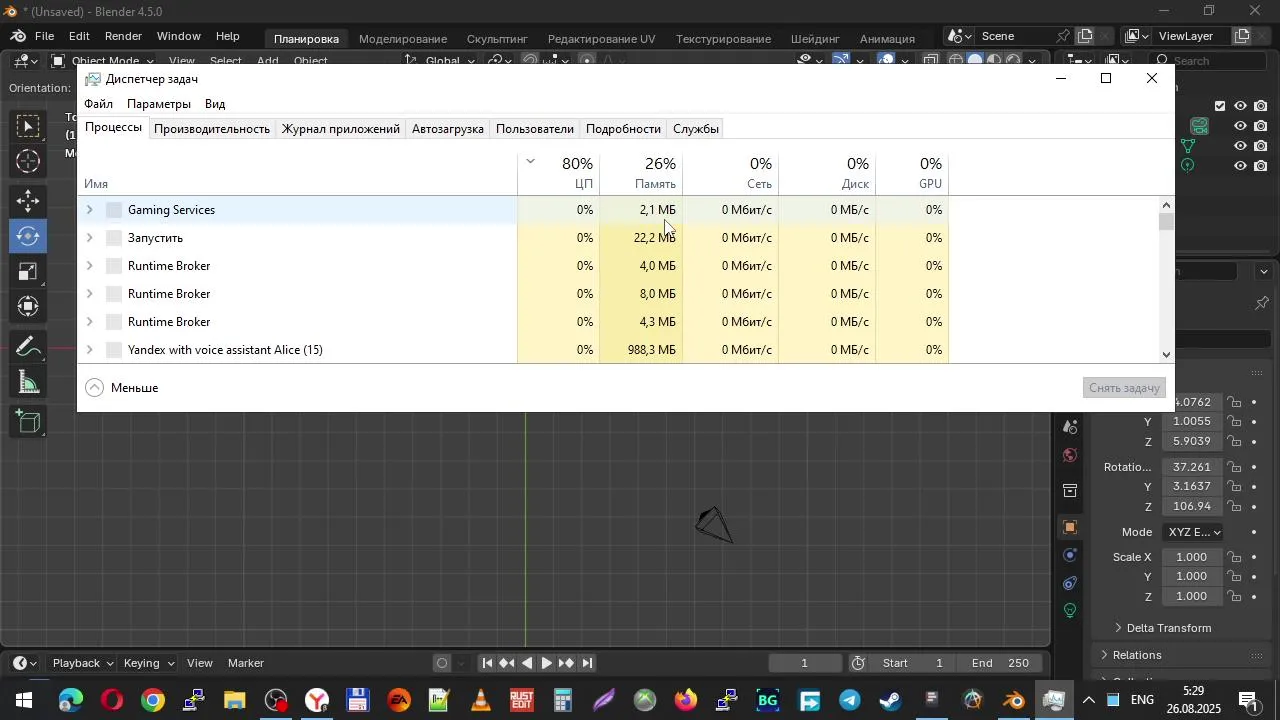Open the Object Mode selector
The width and height of the screenshot is (1280, 720).
[x=102, y=61]
